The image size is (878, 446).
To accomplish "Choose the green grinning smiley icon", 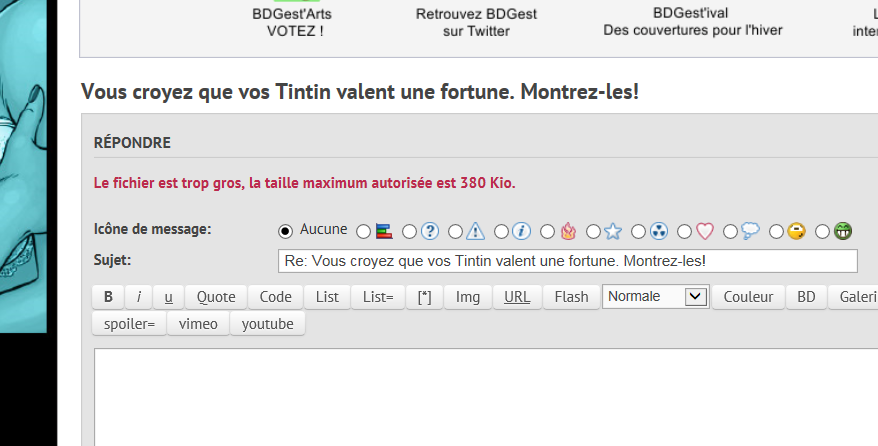I will [843, 232].
